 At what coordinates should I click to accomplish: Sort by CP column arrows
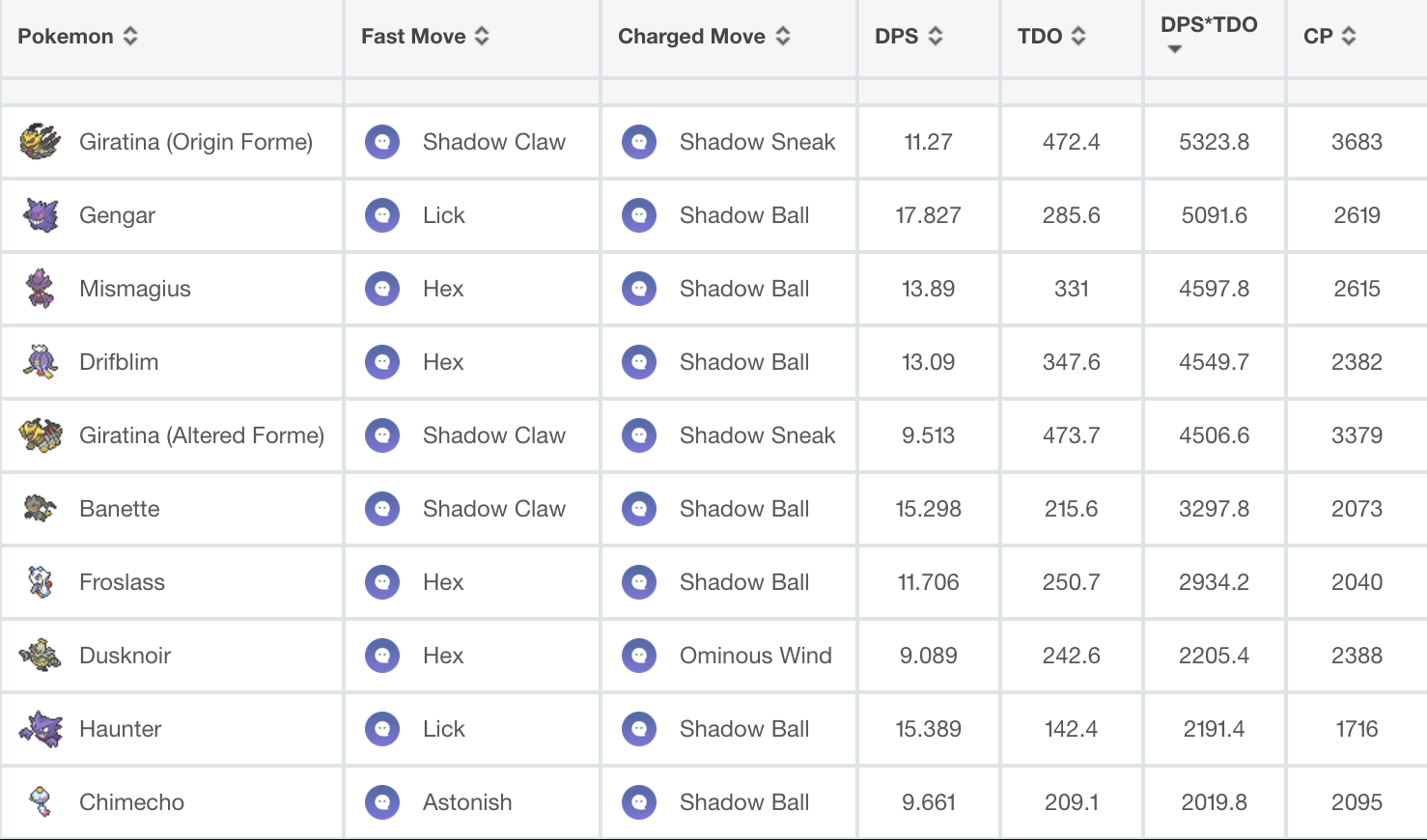tap(1348, 37)
